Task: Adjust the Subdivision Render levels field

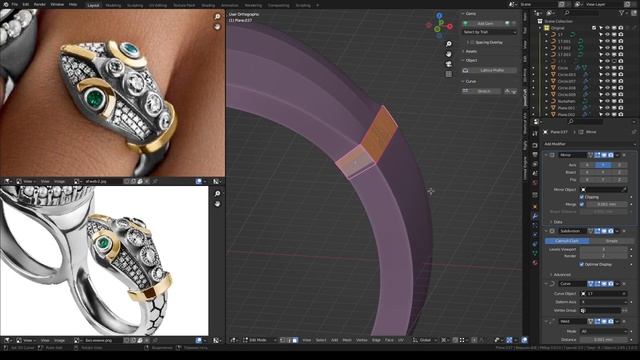Action: pos(604,256)
